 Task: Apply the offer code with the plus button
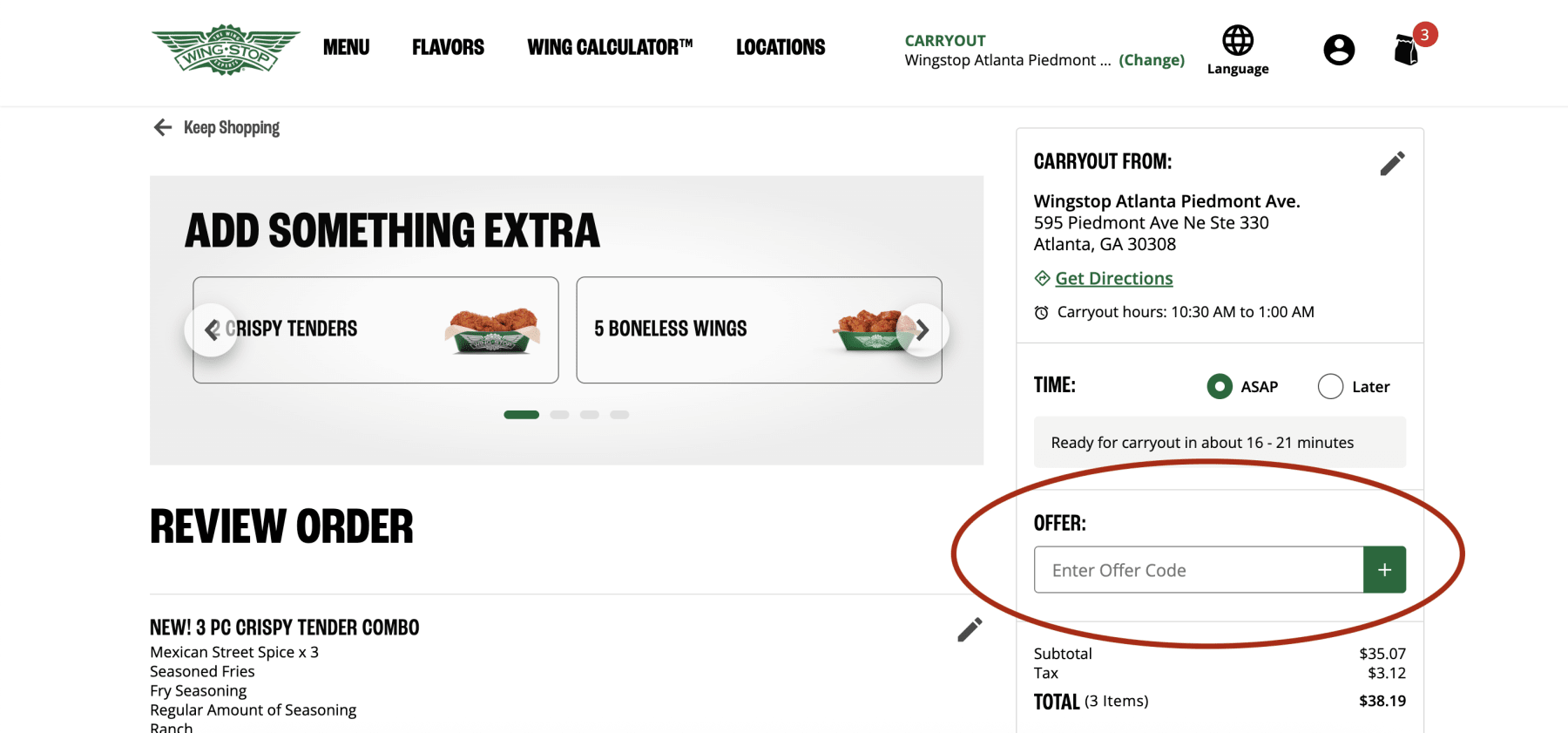[1383, 569]
